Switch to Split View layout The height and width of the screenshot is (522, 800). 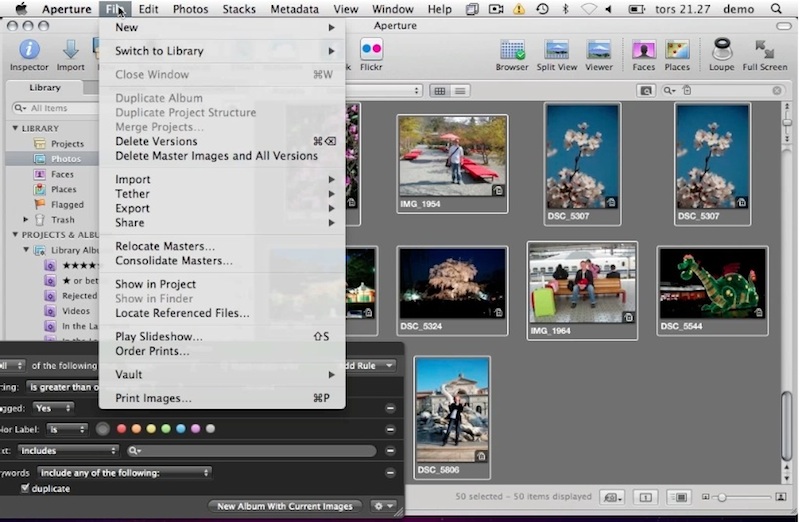point(556,50)
